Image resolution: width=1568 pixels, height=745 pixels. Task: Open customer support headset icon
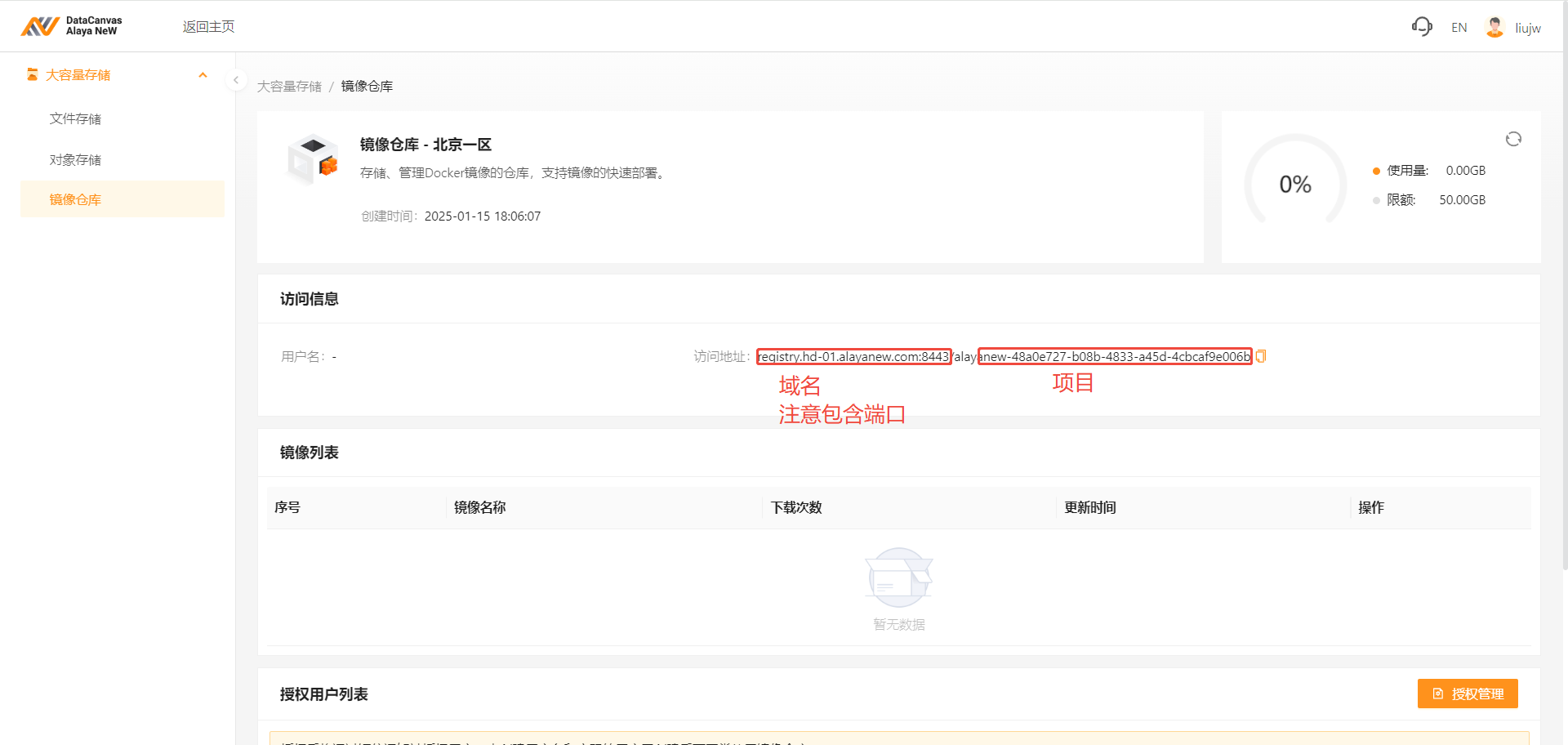point(1422,27)
